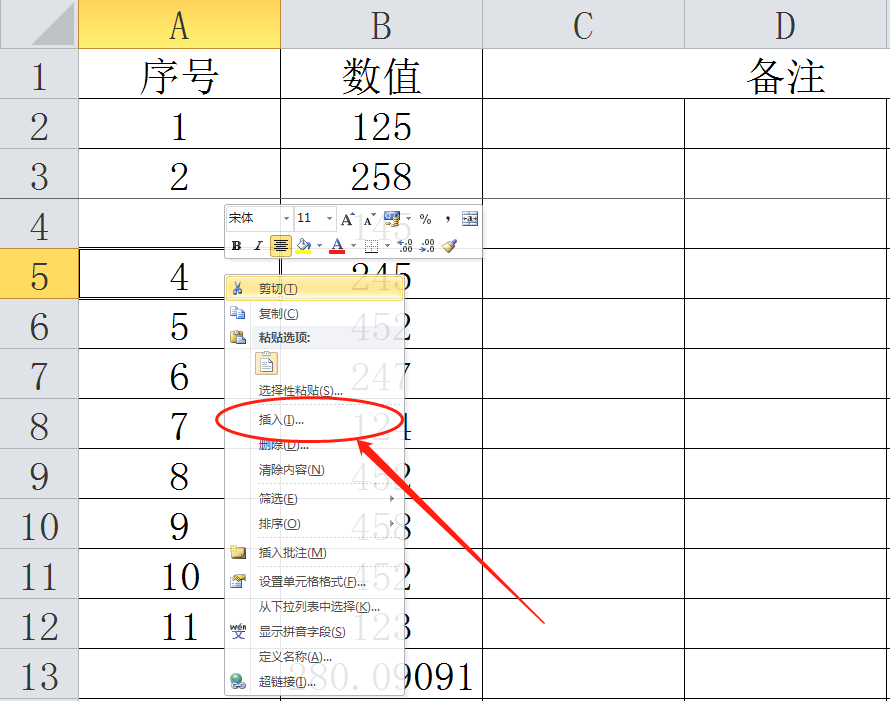Click the borders icon
890x701 pixels.
tap(371, 246)
